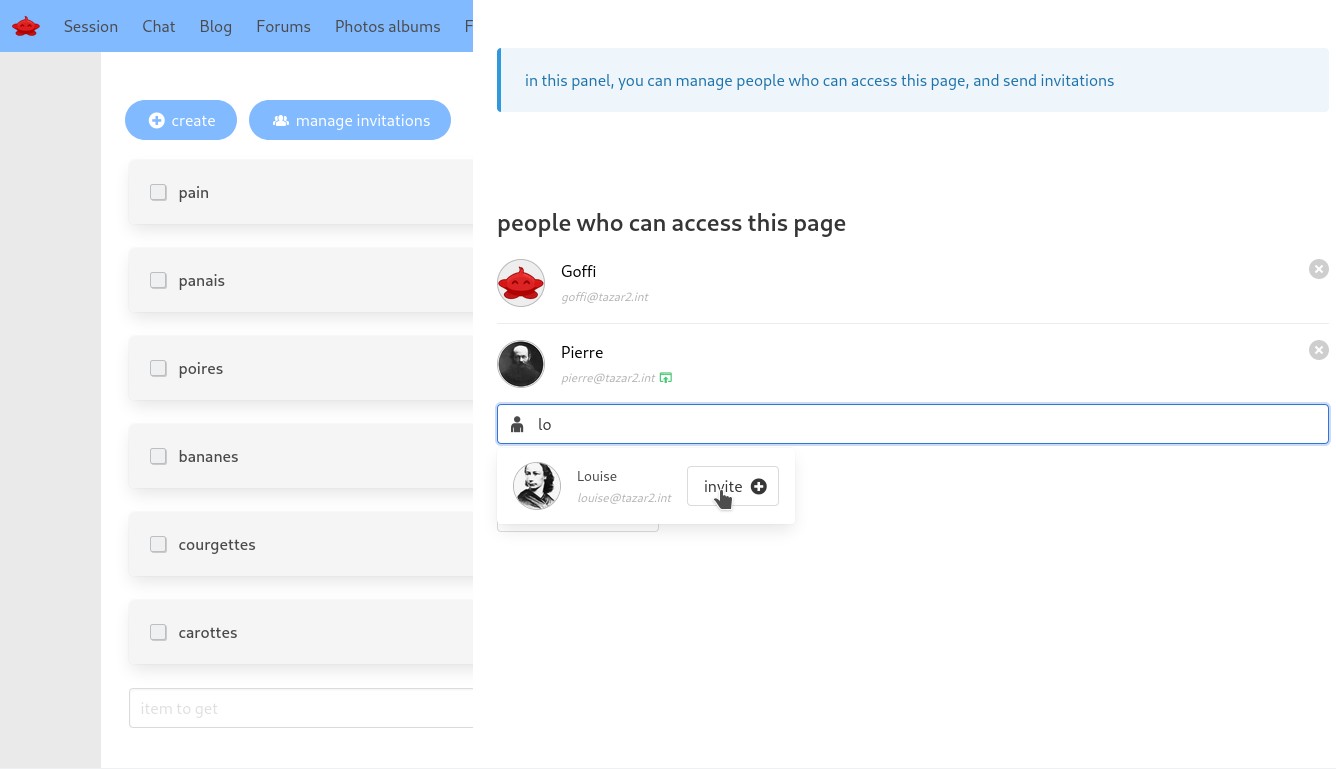Invite Louise using the invite button

(733, 486)
